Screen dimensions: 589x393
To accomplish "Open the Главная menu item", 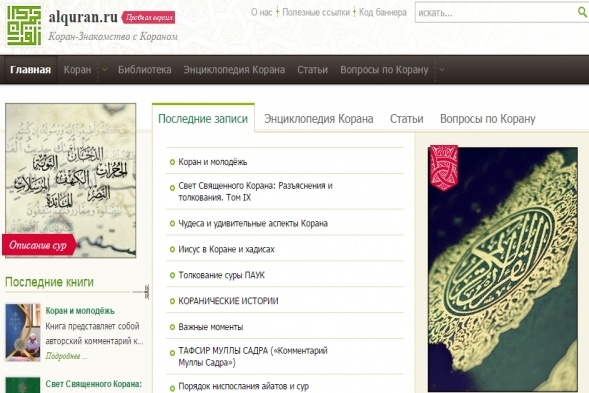I will 30,70.
